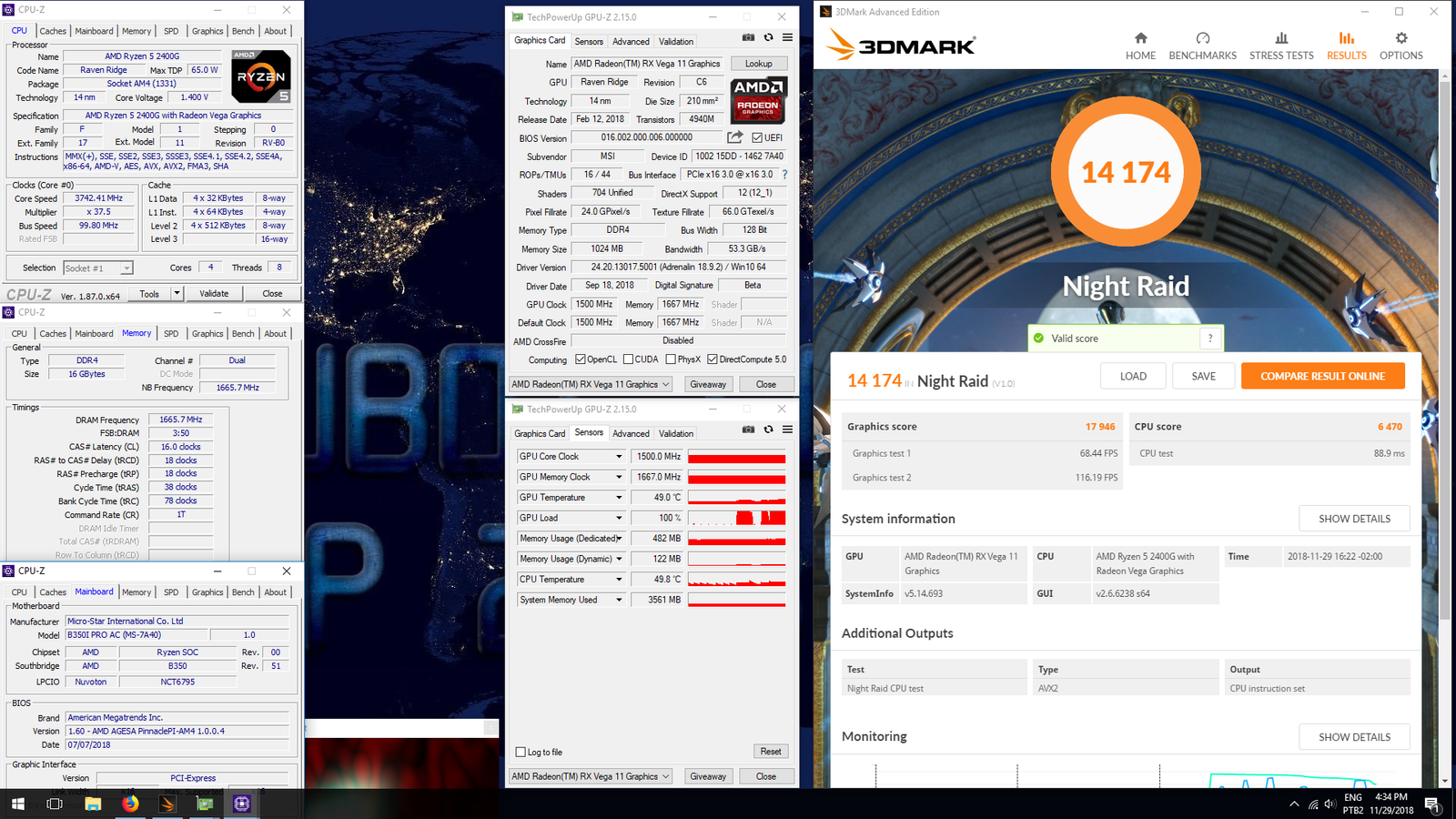This screenshot has width=1456, height=819.
Task: Expand the CPU-Z Tools dropdown arrow
Action: [x=177, y=294]
